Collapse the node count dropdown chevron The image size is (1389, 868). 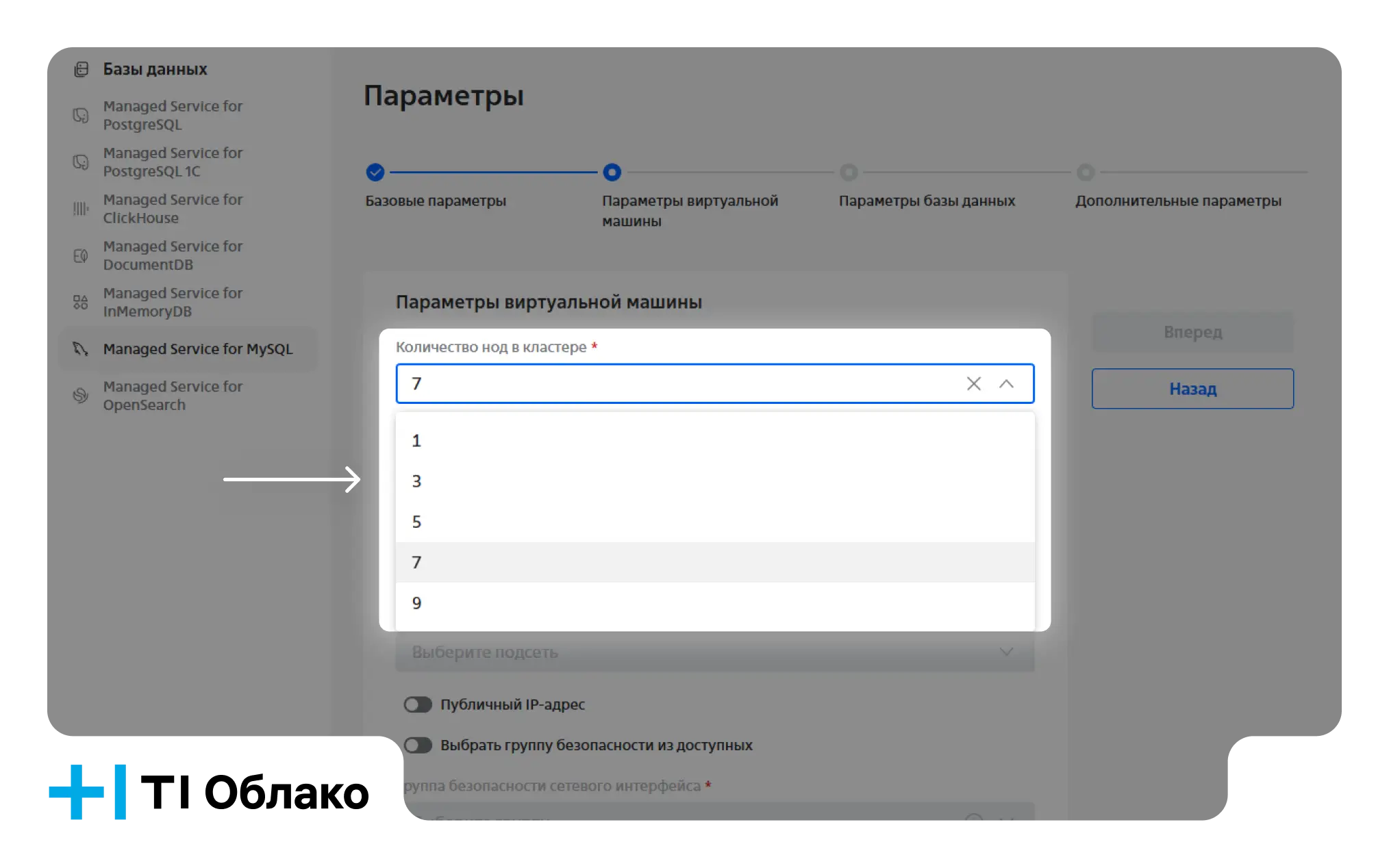pyautogui.click(x=1006, y=383)
